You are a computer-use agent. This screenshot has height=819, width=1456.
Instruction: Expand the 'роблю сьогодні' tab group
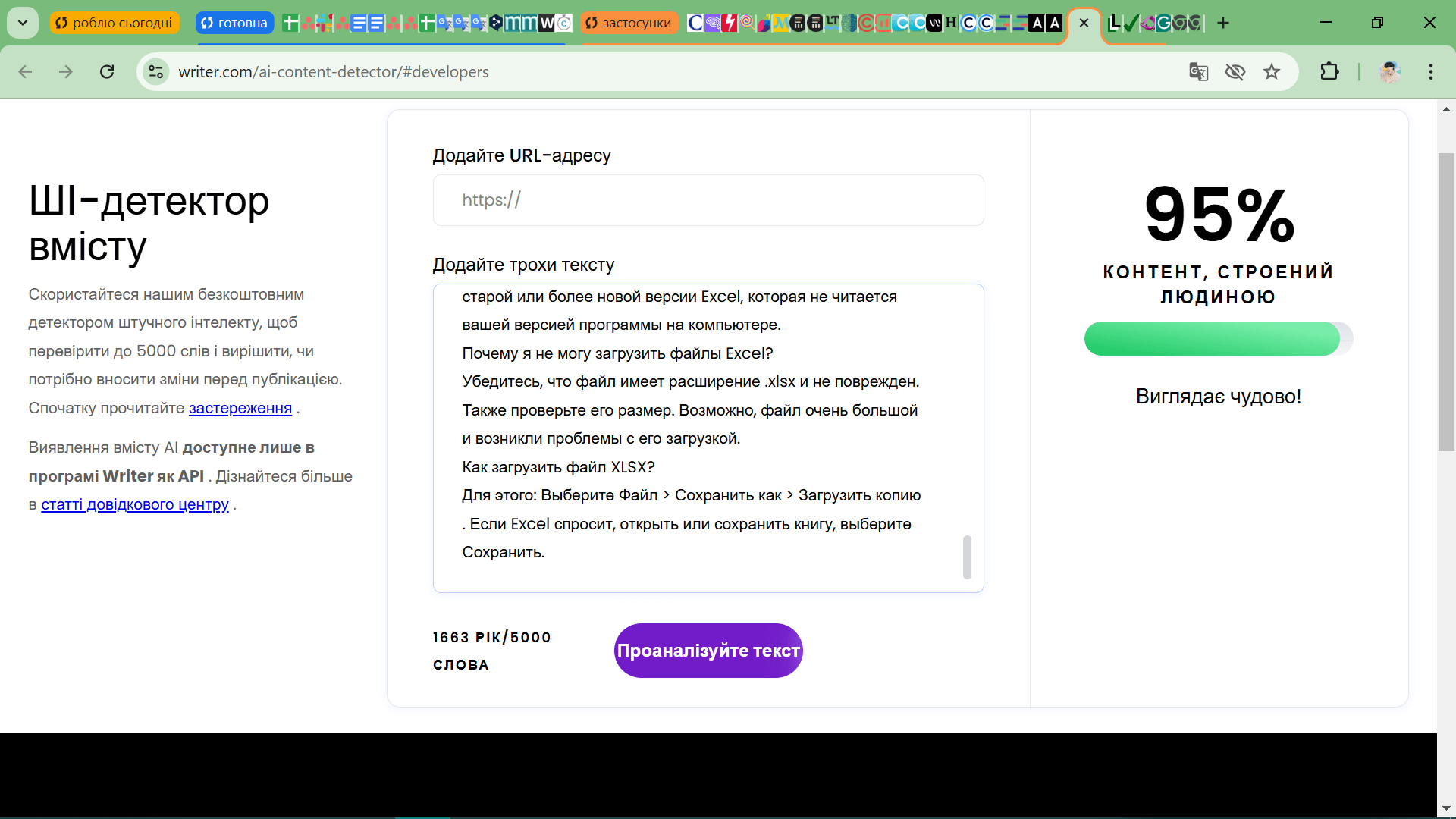point(115,23)
